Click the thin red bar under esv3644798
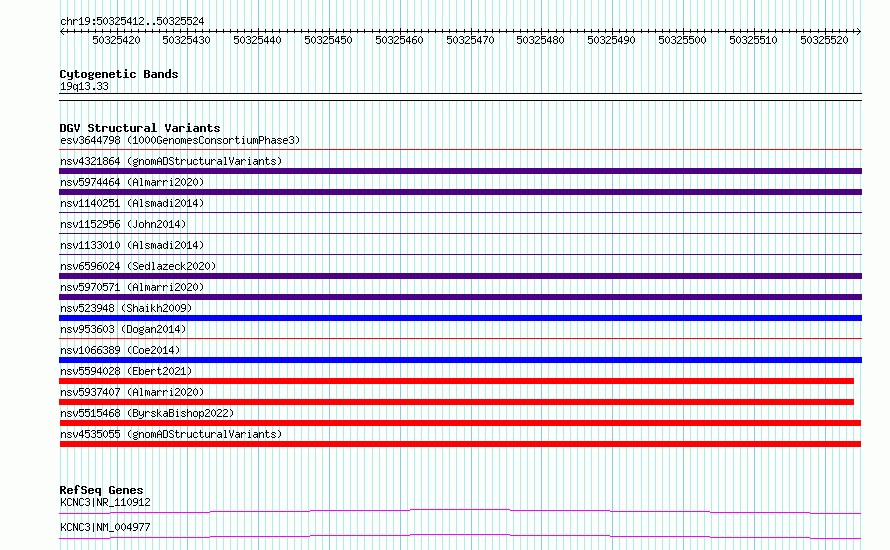The height and width of the screenshot is (550, 890). 460,150
